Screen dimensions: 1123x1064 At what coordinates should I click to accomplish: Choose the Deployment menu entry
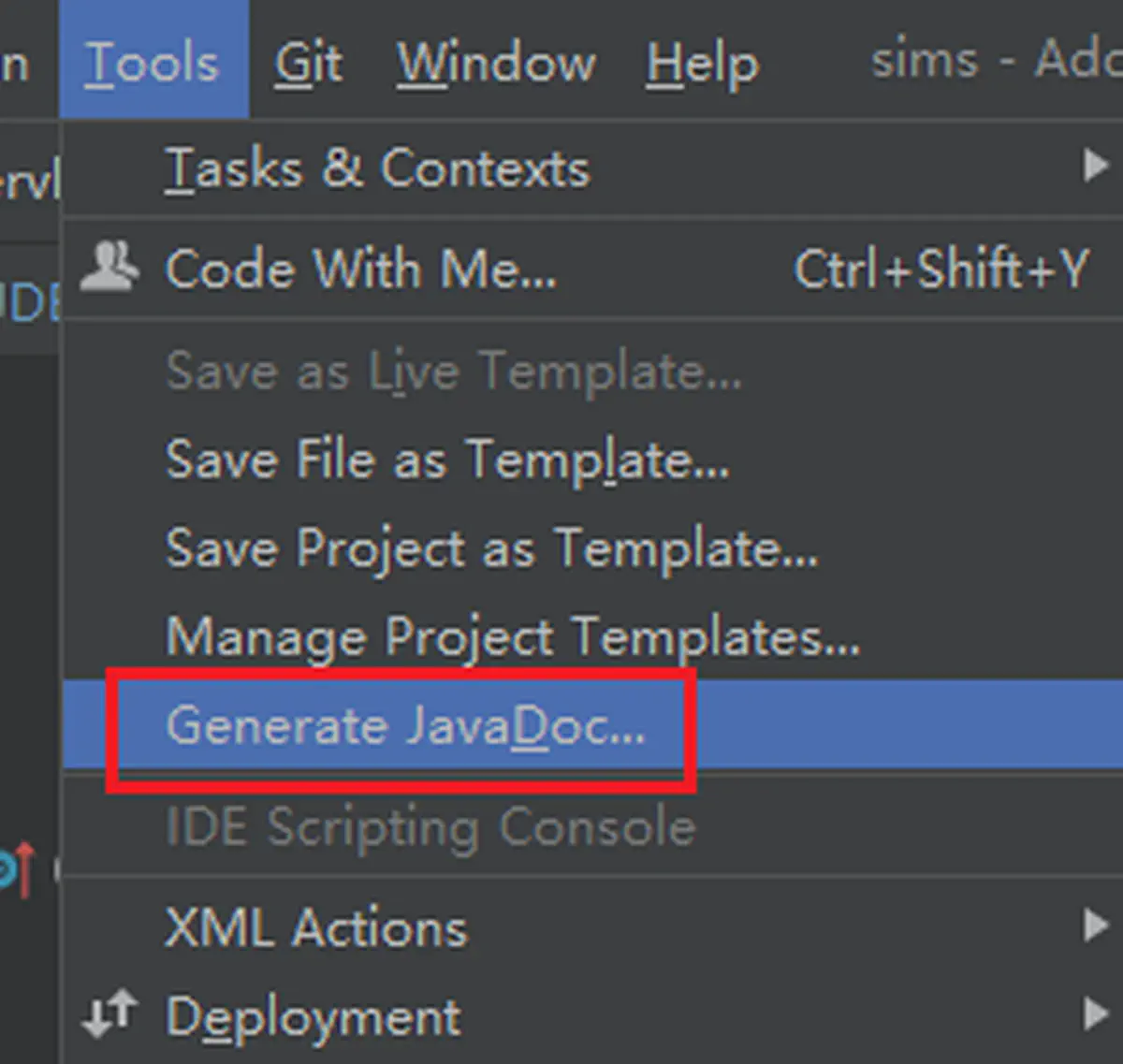tap(593, 1016)
